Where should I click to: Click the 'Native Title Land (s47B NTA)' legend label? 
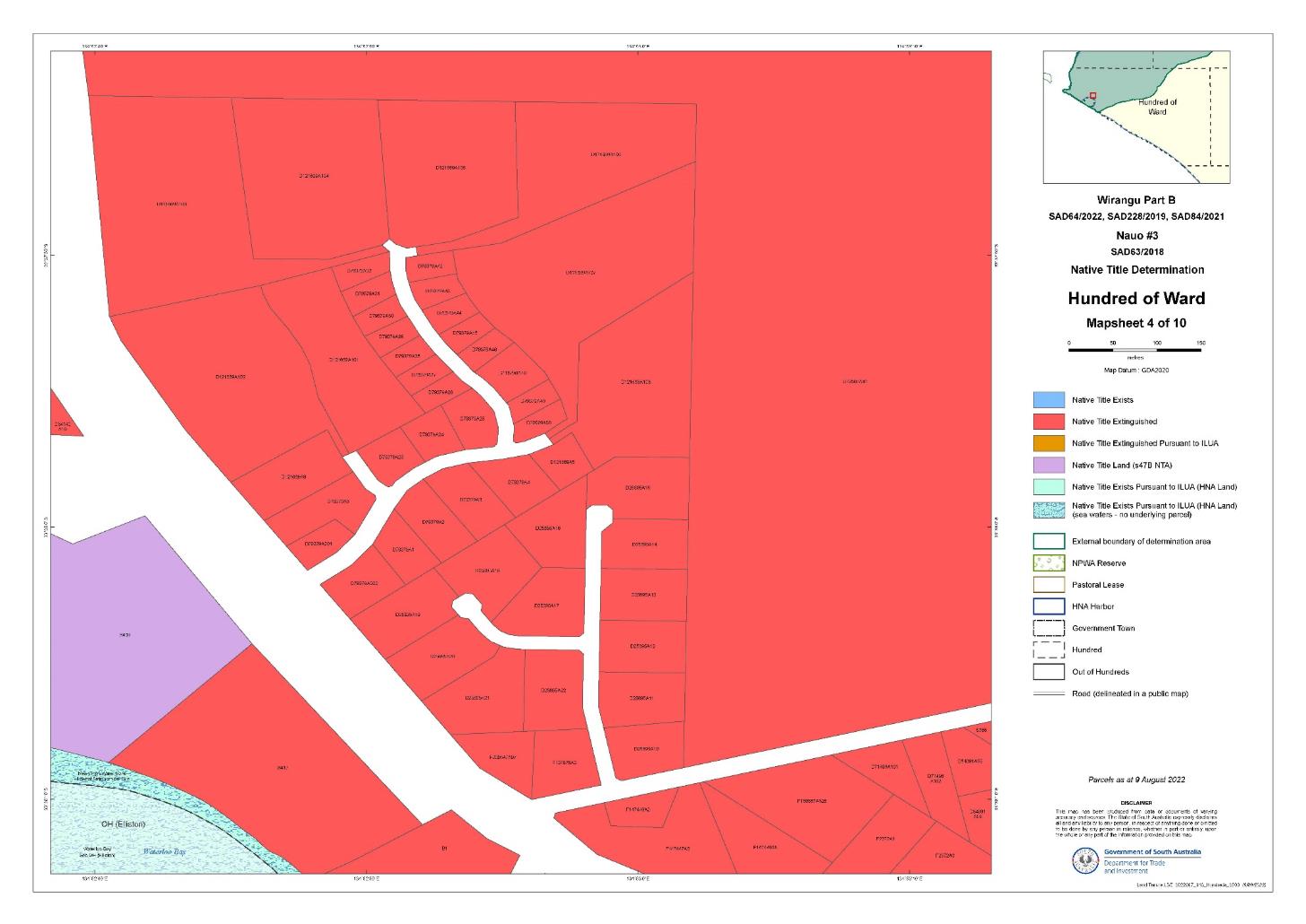1122,466
